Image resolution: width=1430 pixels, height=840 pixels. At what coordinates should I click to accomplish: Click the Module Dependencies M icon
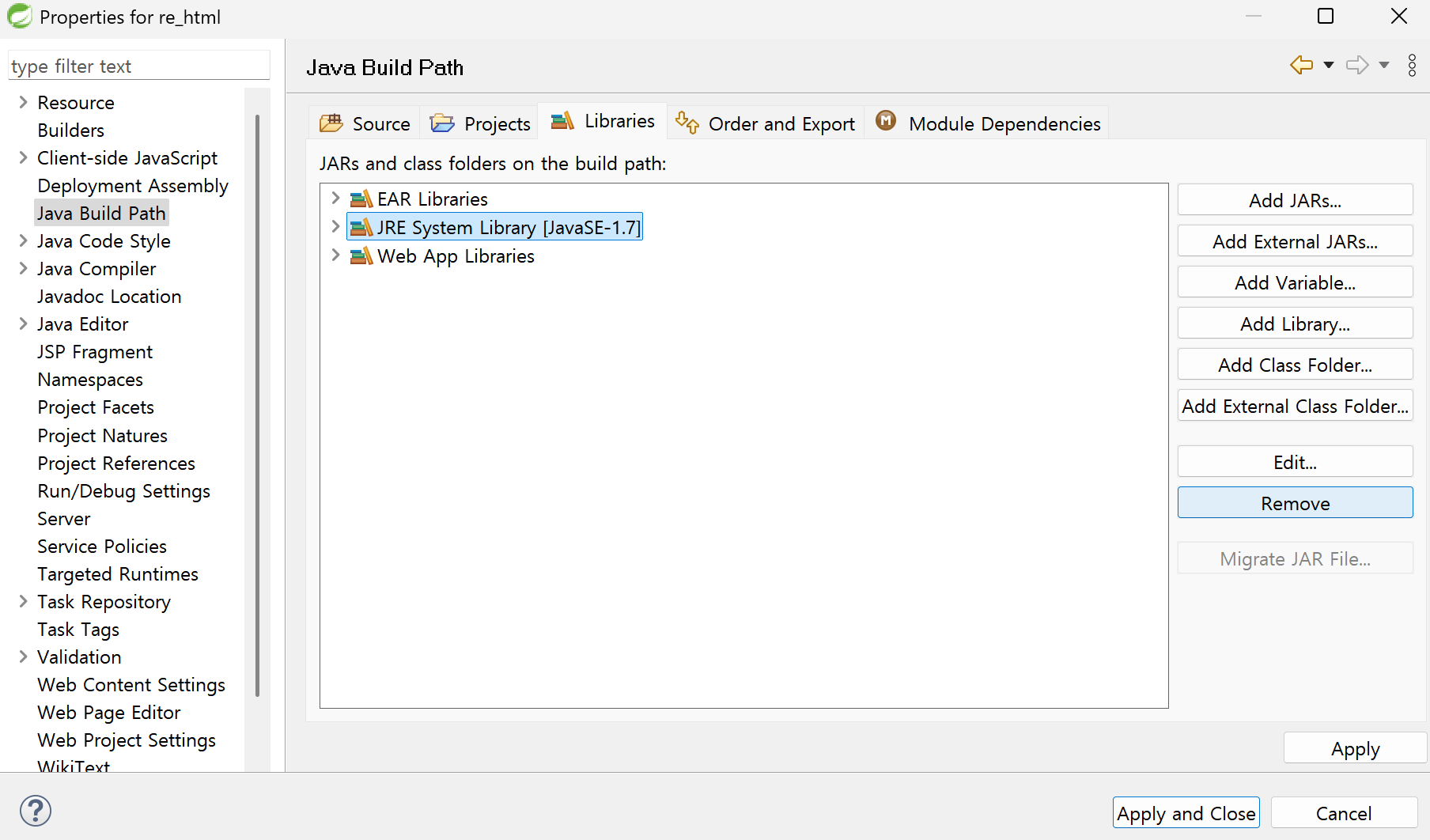[886, 120]
